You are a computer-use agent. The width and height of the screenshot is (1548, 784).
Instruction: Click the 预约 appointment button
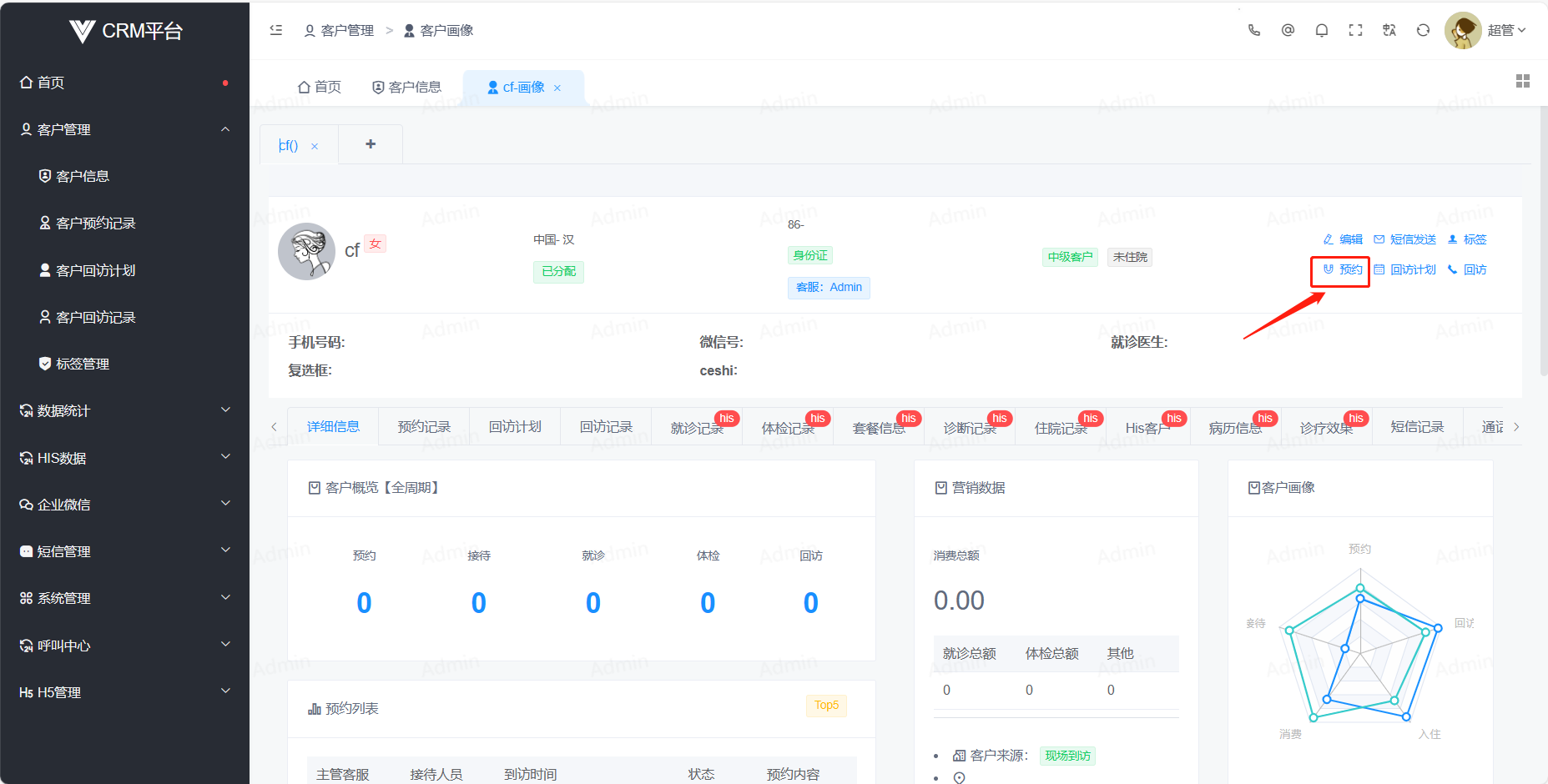(x=1343, y=269)
